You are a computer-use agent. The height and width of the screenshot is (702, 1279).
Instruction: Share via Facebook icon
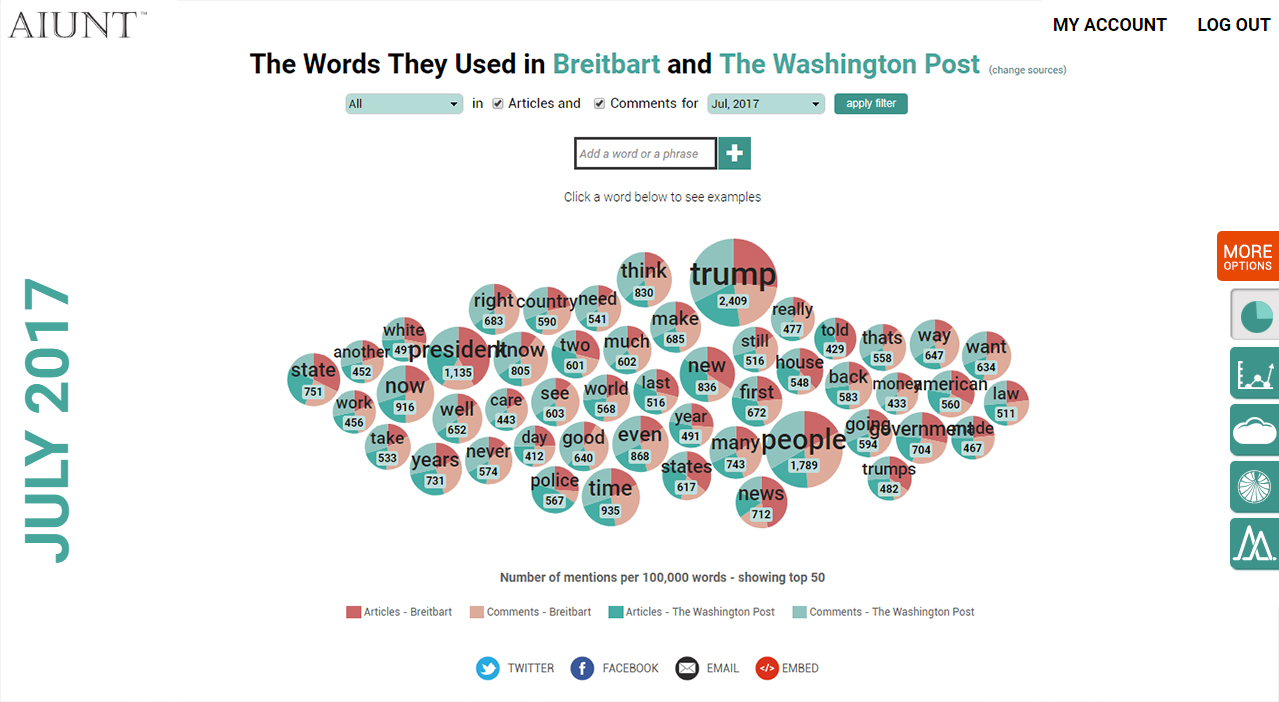coord(582,668)
